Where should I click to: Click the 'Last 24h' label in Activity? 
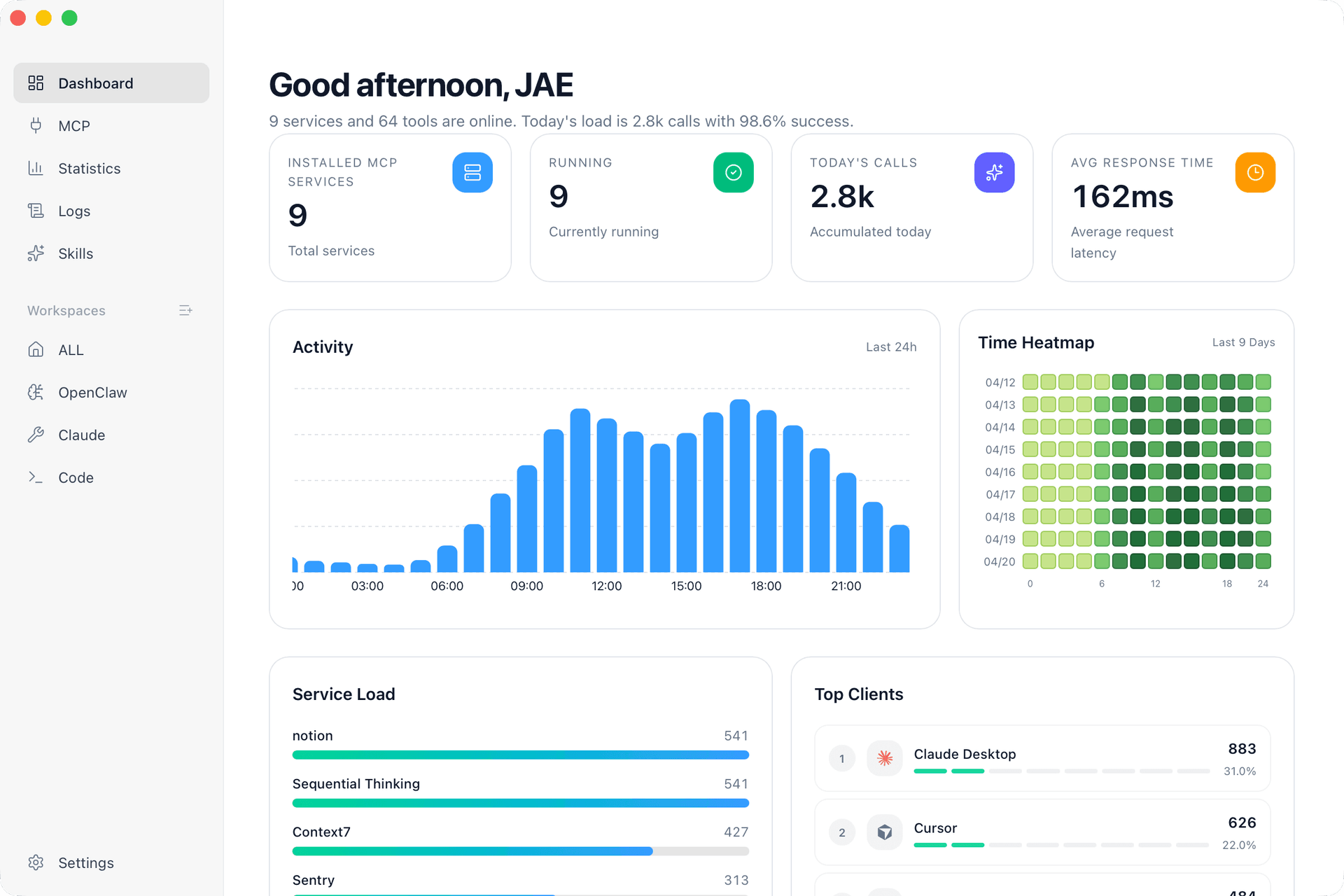tap(891, 347)
